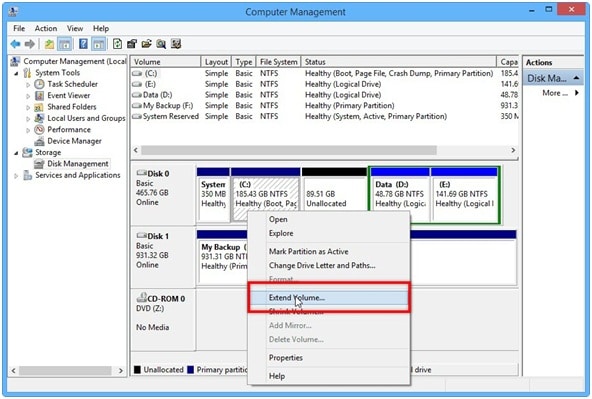This screenshot has height=399, width=592.
Task: Select Performance in the tree
Action: [69, 129]
